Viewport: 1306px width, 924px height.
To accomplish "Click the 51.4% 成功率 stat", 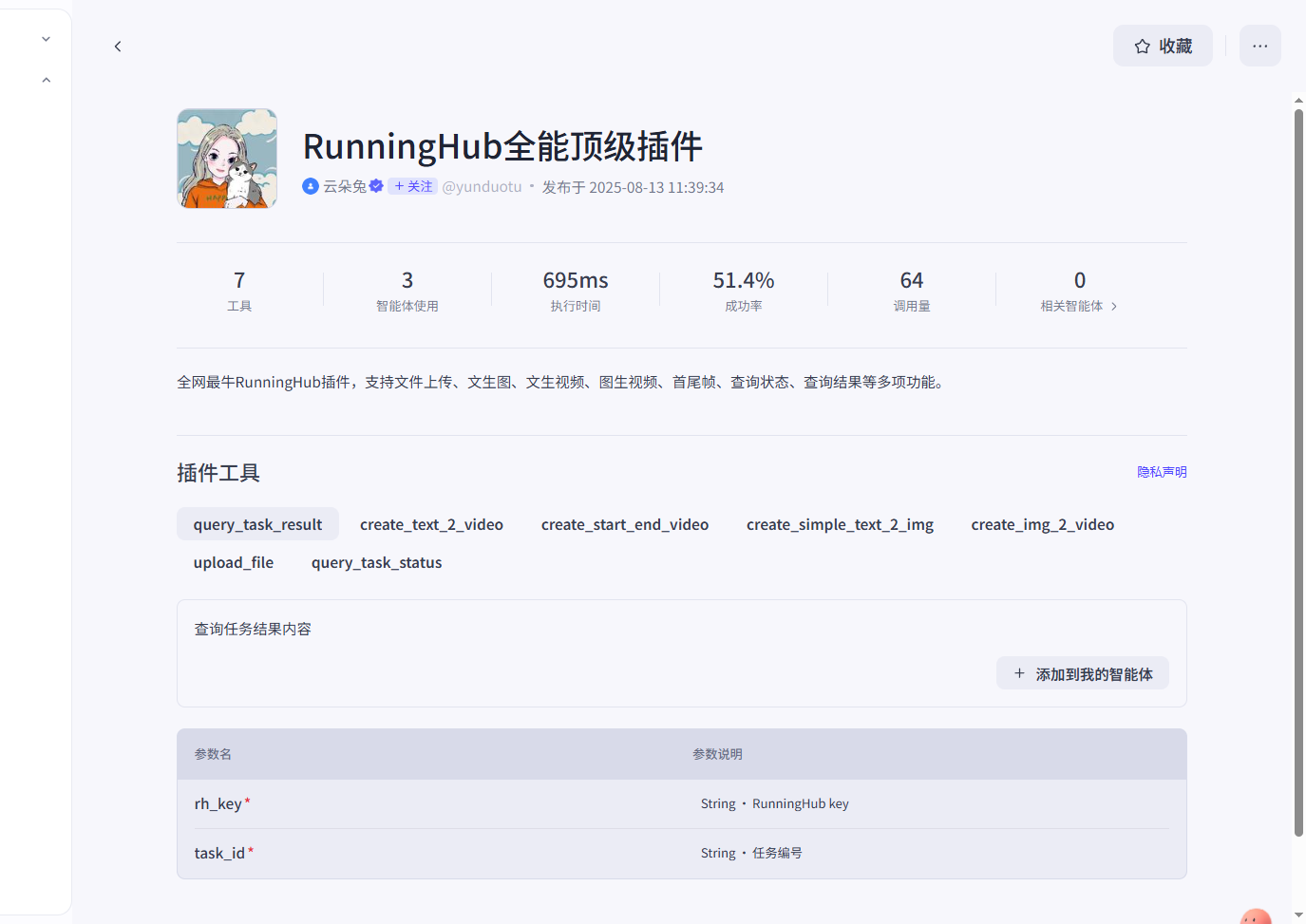I will pos(744,291).
